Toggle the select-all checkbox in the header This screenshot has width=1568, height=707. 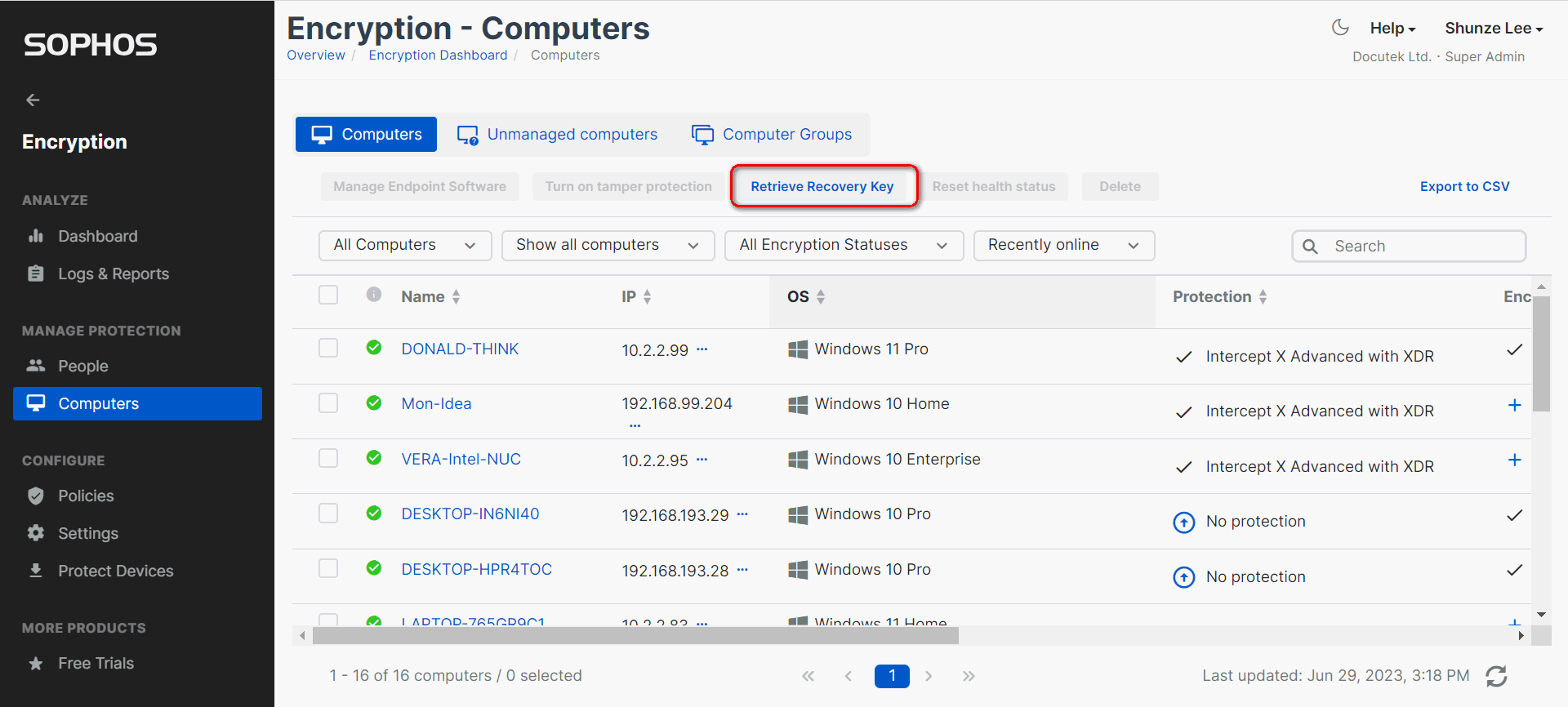(328, 295)
